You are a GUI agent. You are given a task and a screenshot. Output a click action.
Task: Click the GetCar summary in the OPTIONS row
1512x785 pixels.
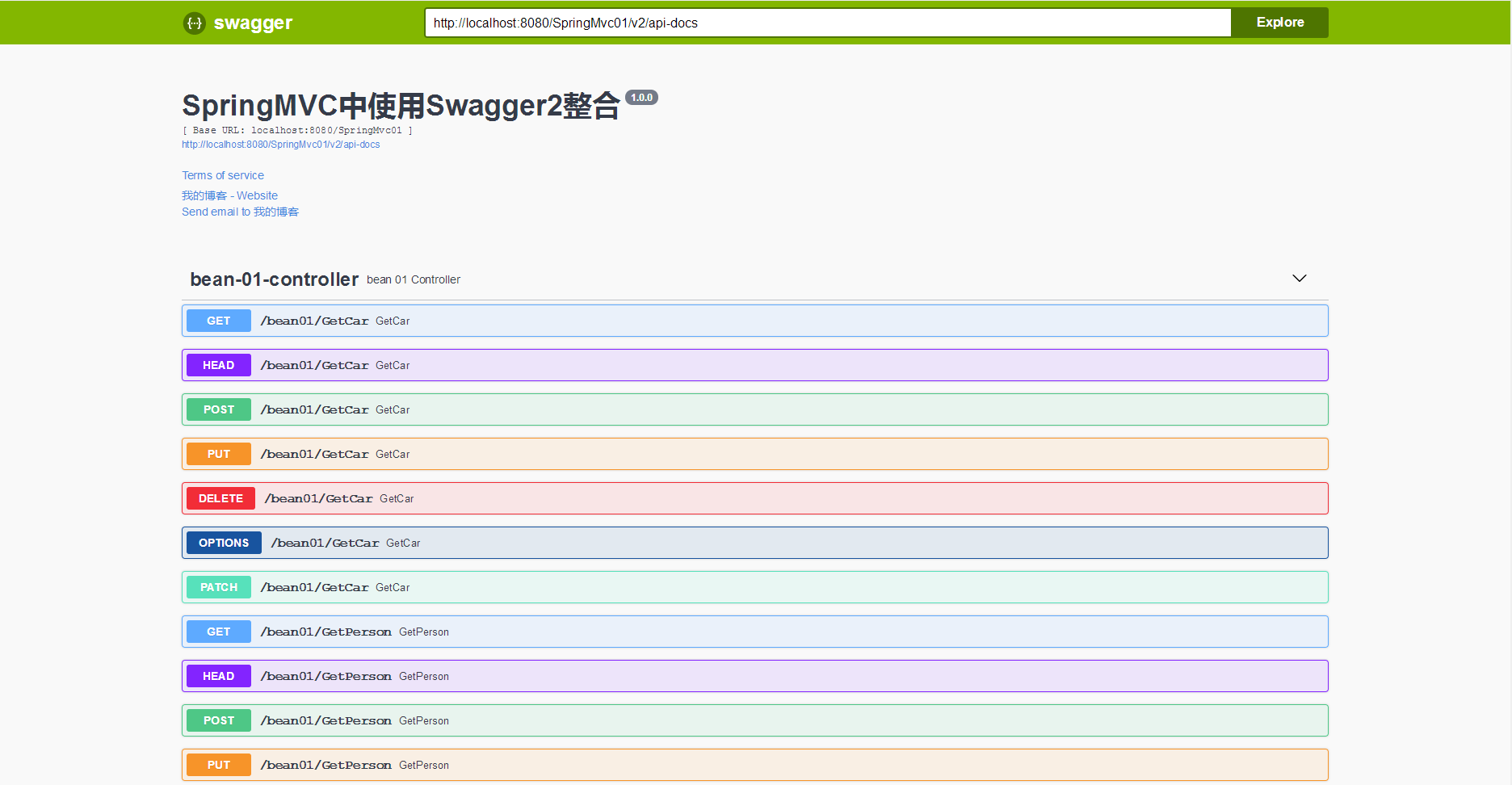coord(403,543)
